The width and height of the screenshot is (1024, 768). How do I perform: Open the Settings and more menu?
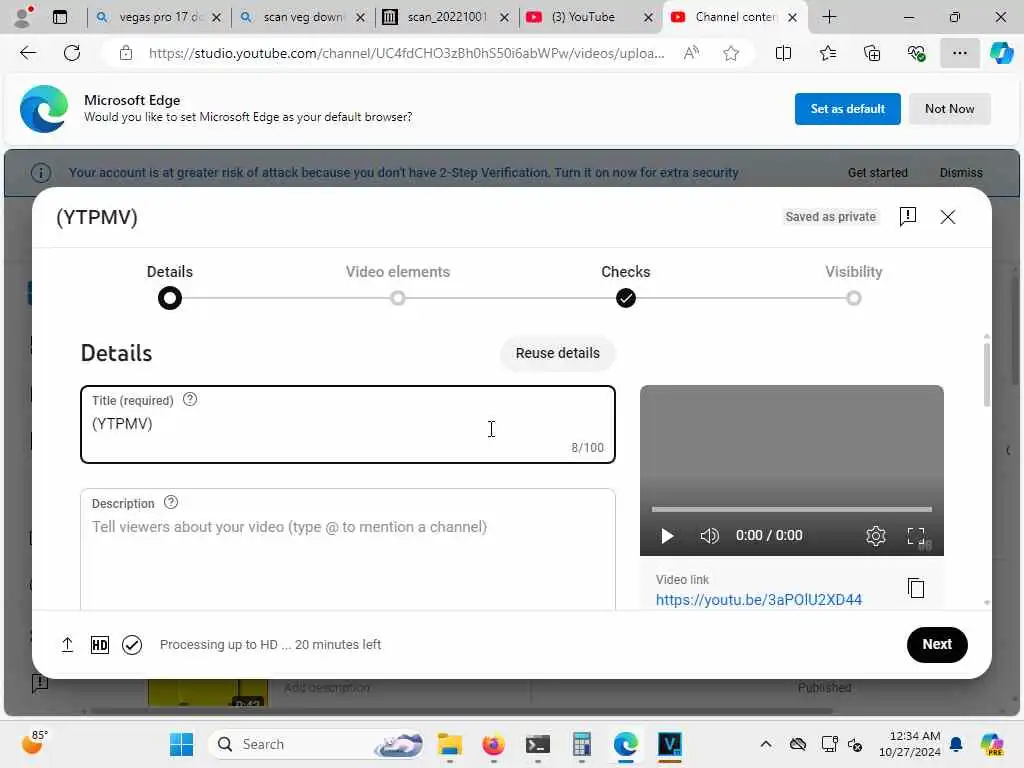pyautogui.click(x=959, y=54)
